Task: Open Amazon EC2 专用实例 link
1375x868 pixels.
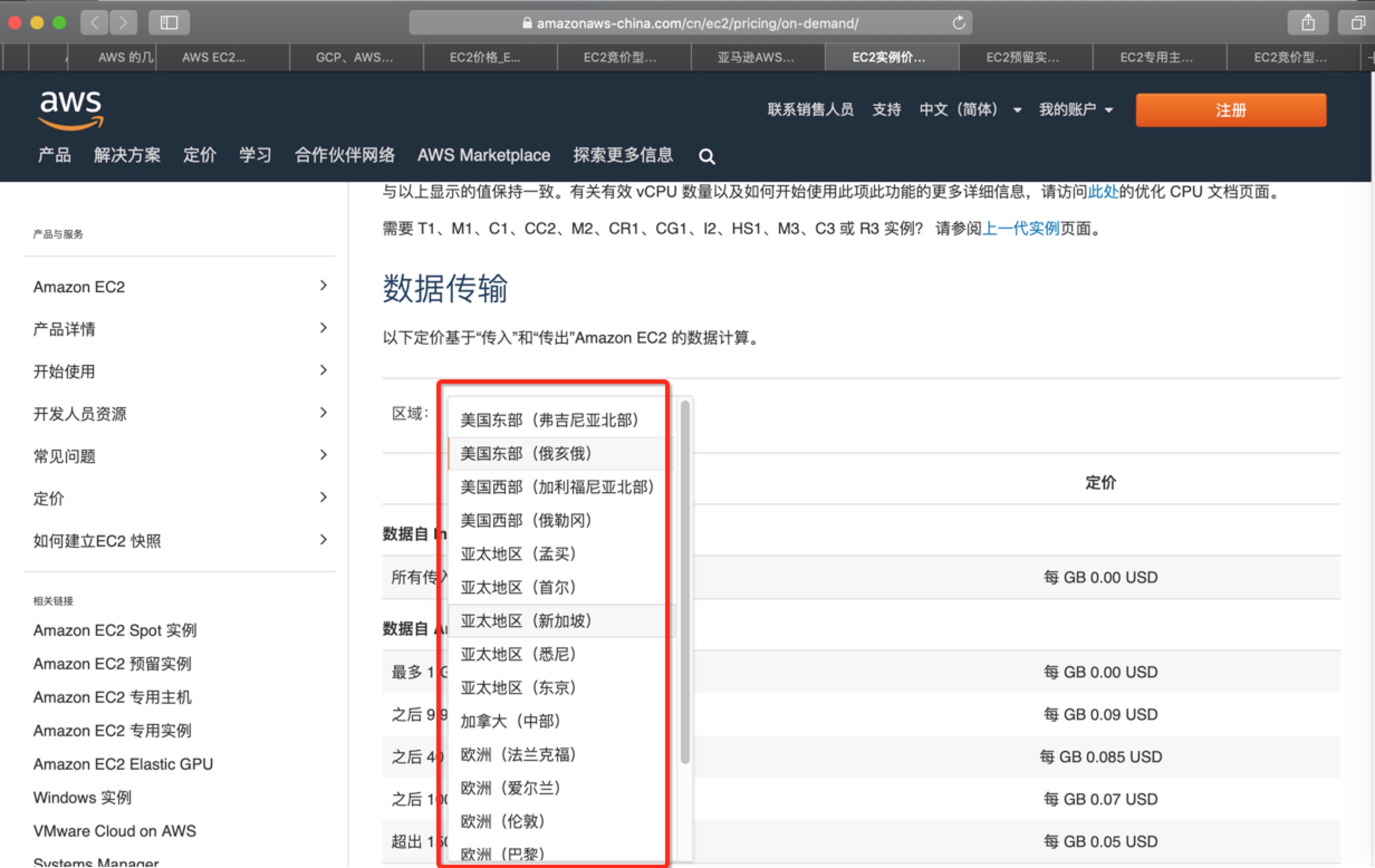Action: (112, 730)
